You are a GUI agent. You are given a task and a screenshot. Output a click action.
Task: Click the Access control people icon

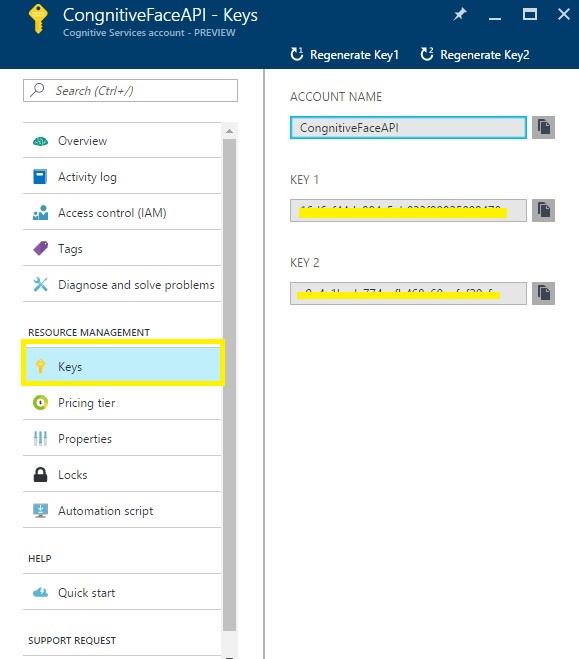(40, 213)
